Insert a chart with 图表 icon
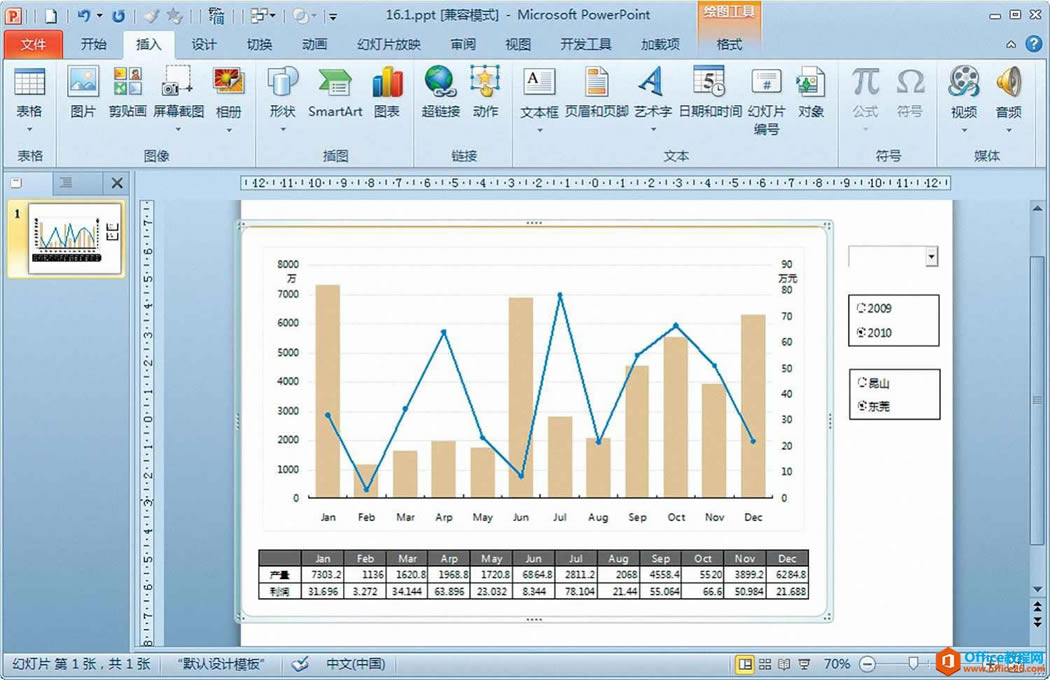 [387, 93]
